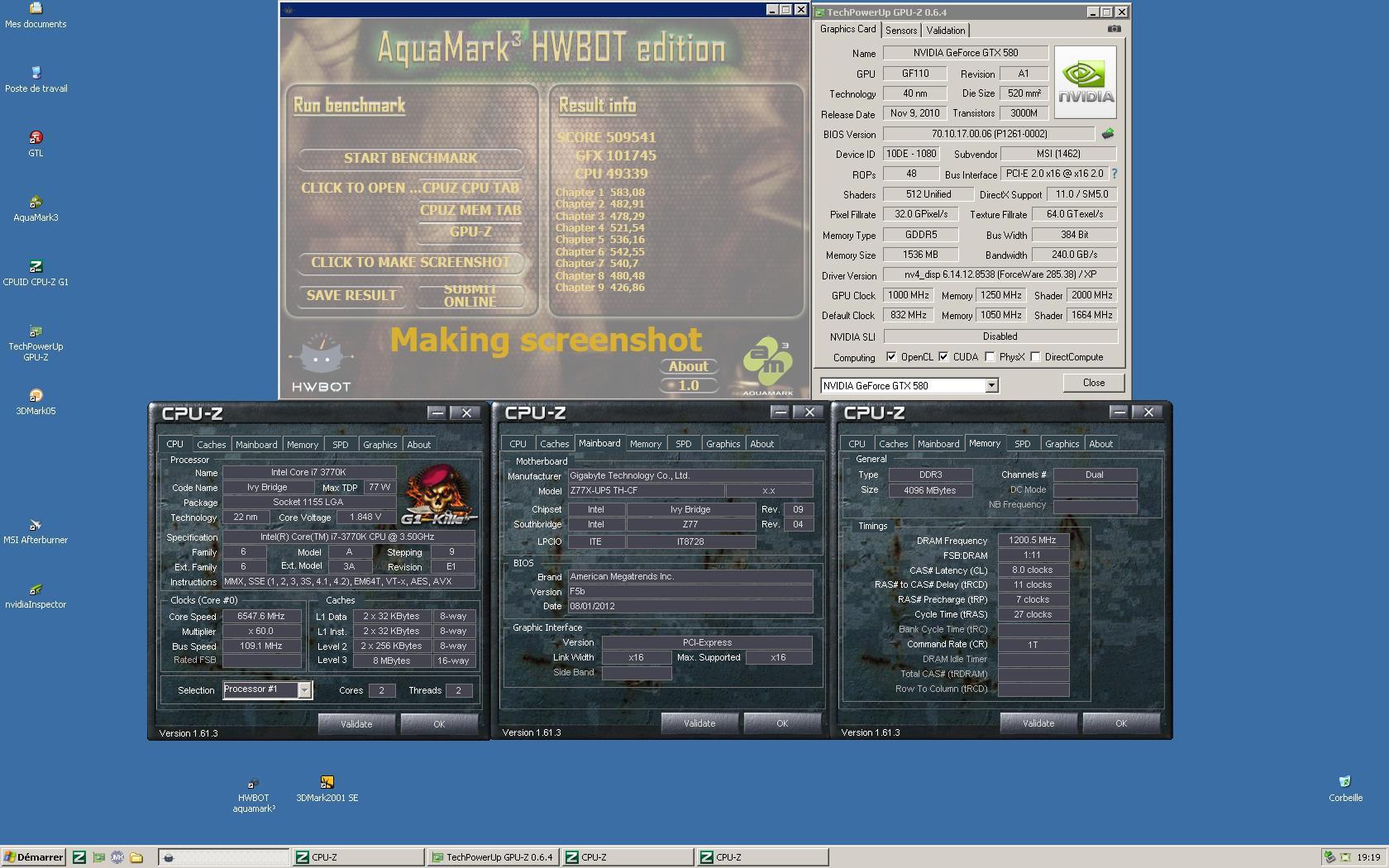Click first CPU-Z taskbar button
1389x868 pixels.
coord(358,857)
